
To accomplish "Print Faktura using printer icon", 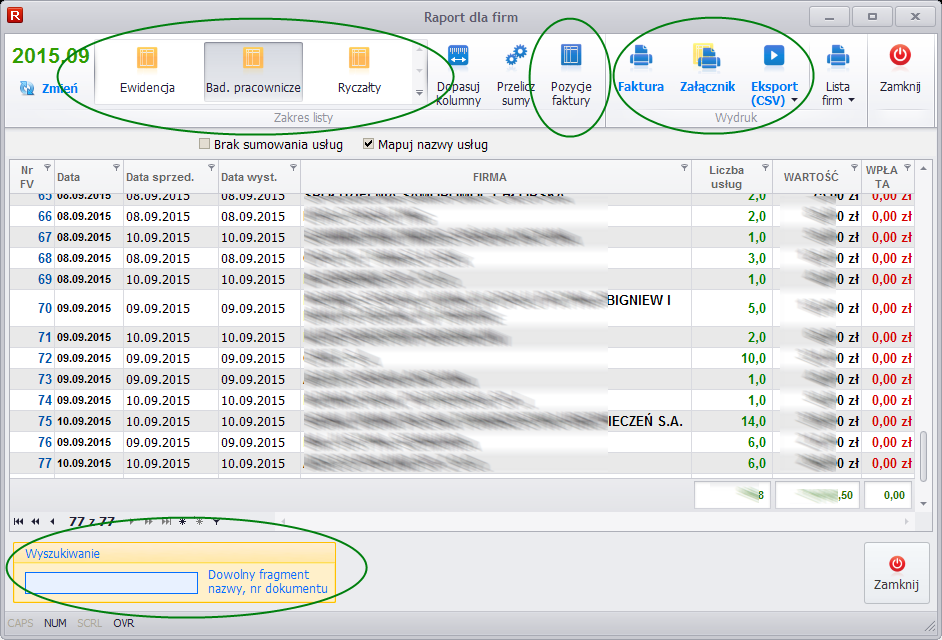I will [641, 56].
